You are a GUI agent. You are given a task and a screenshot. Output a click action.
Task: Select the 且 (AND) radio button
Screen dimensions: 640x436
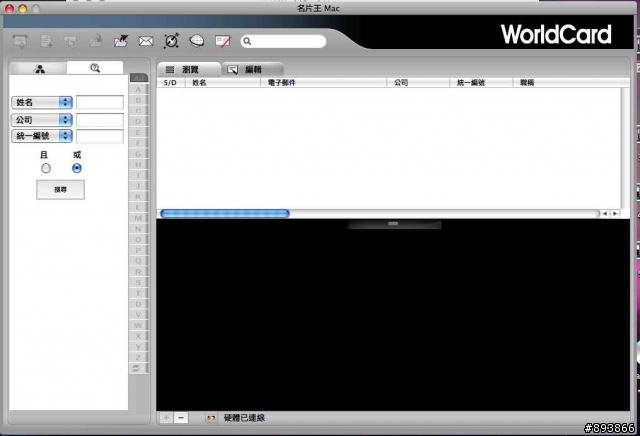46,168
